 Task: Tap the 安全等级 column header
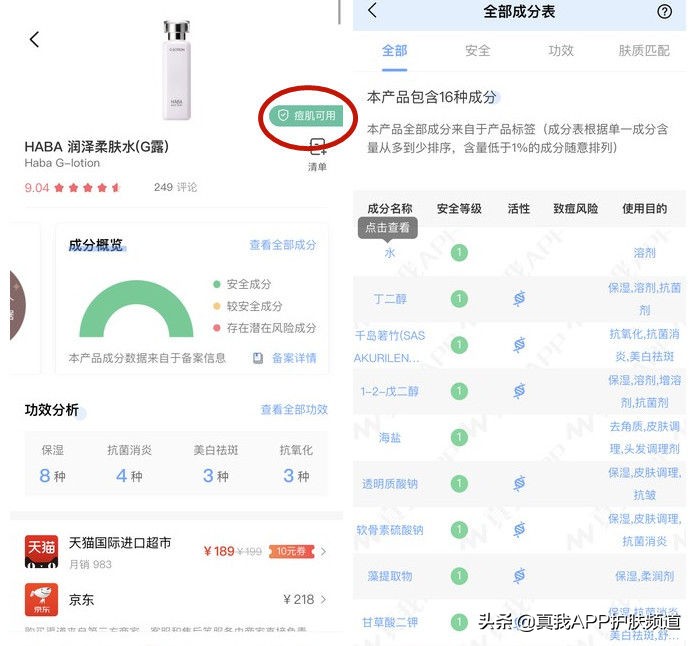(459, 208)
